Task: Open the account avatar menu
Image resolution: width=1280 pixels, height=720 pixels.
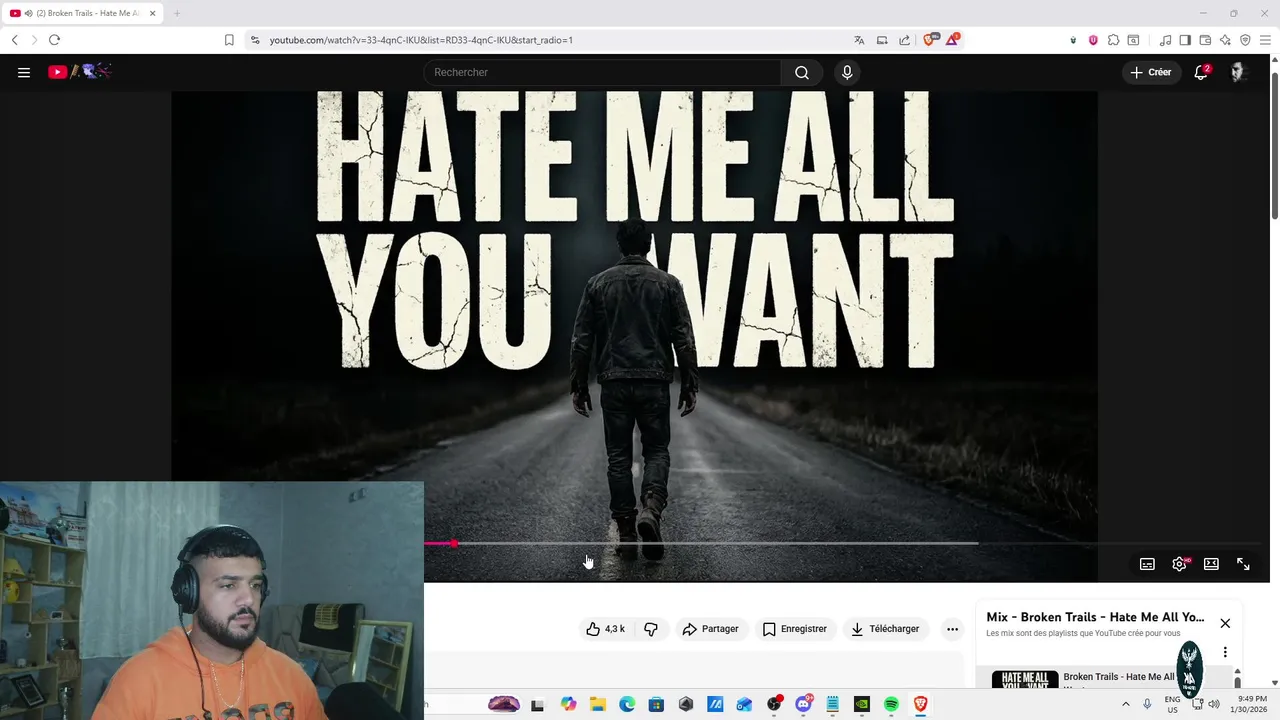Action: (1238, 72)
